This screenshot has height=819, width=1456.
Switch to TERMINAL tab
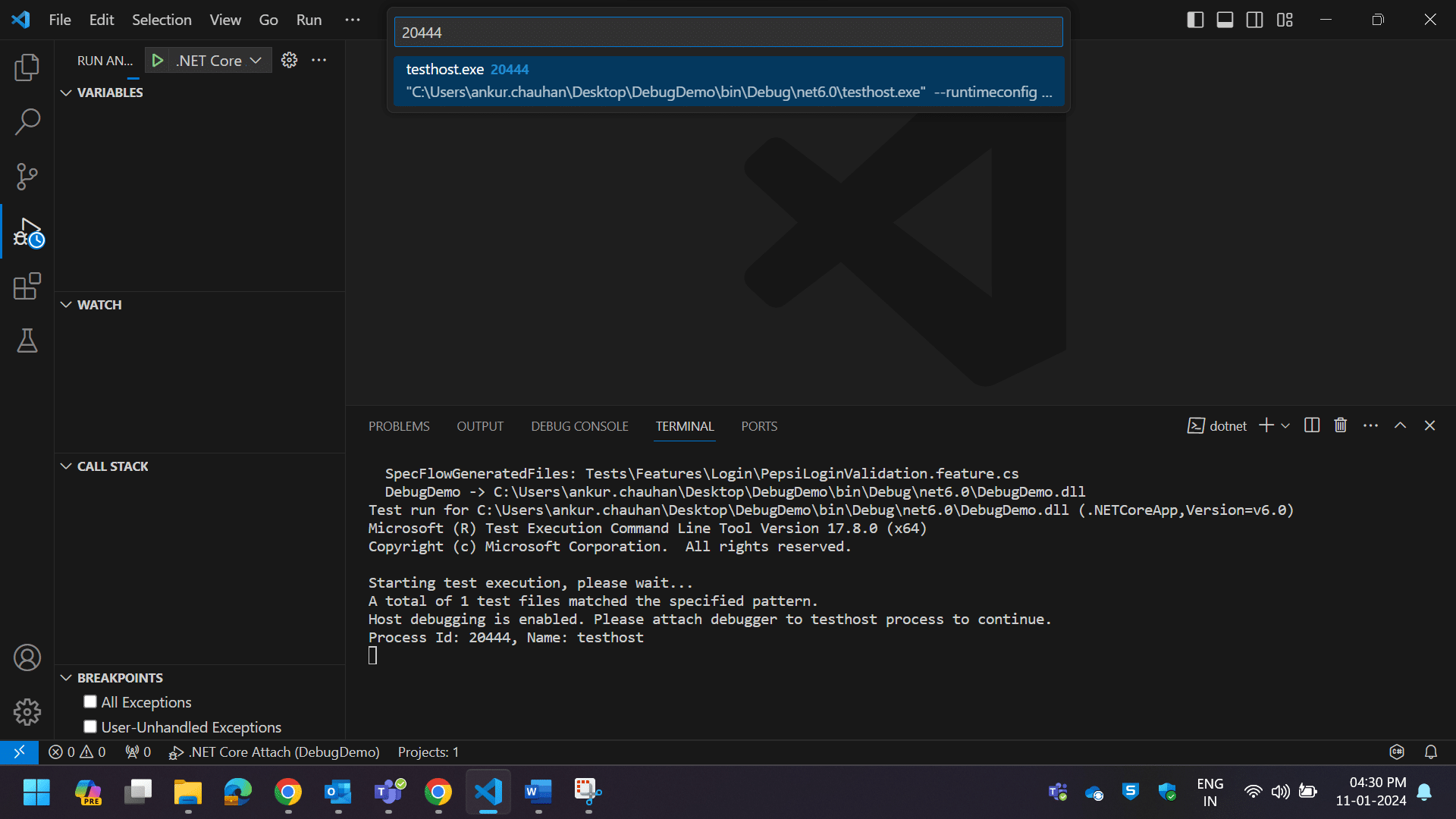(x=685, y=426)
